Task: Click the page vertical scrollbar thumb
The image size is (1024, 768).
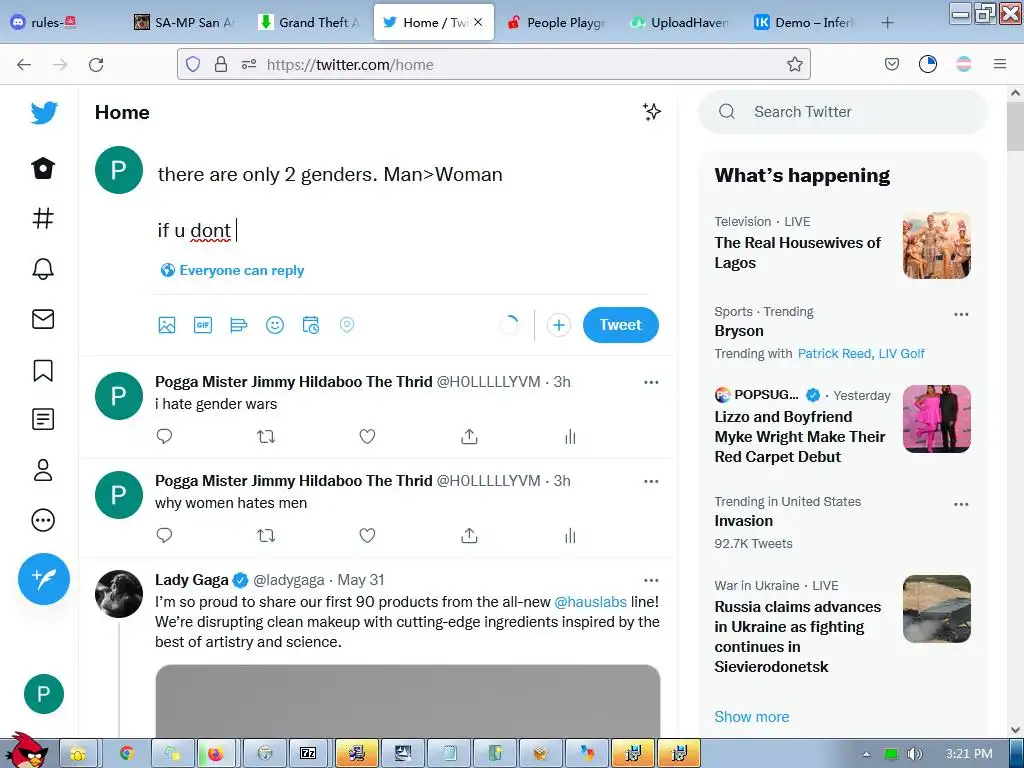Action: pos(1015,126)
